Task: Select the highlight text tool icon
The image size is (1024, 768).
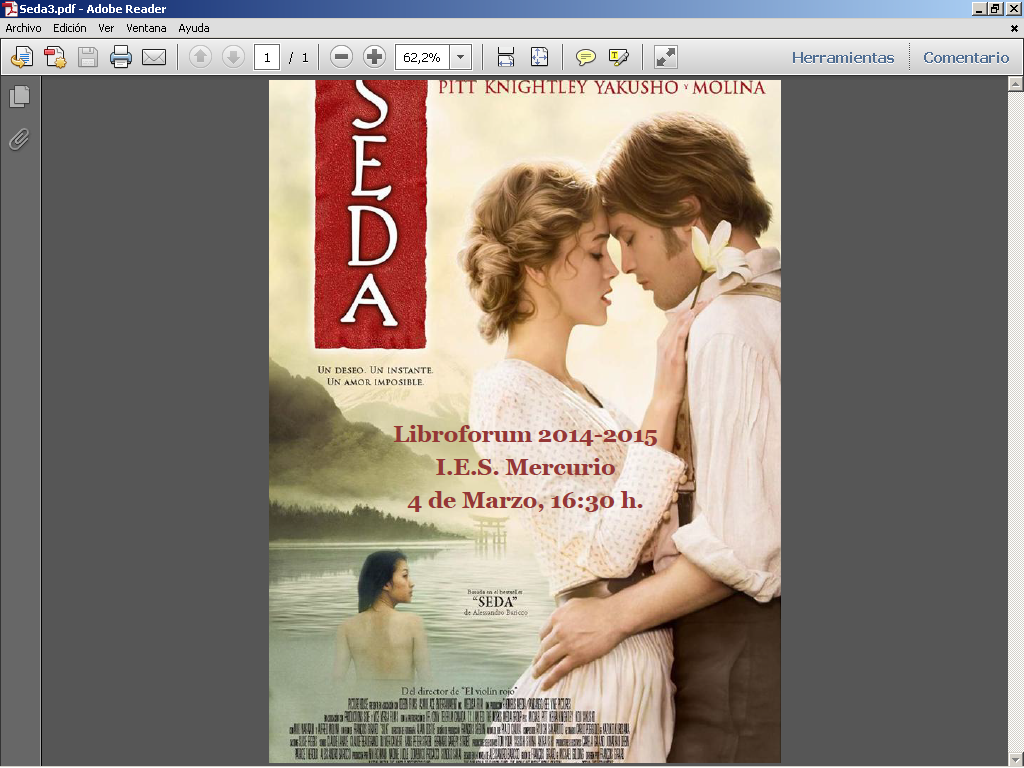Action: point(618,57)
